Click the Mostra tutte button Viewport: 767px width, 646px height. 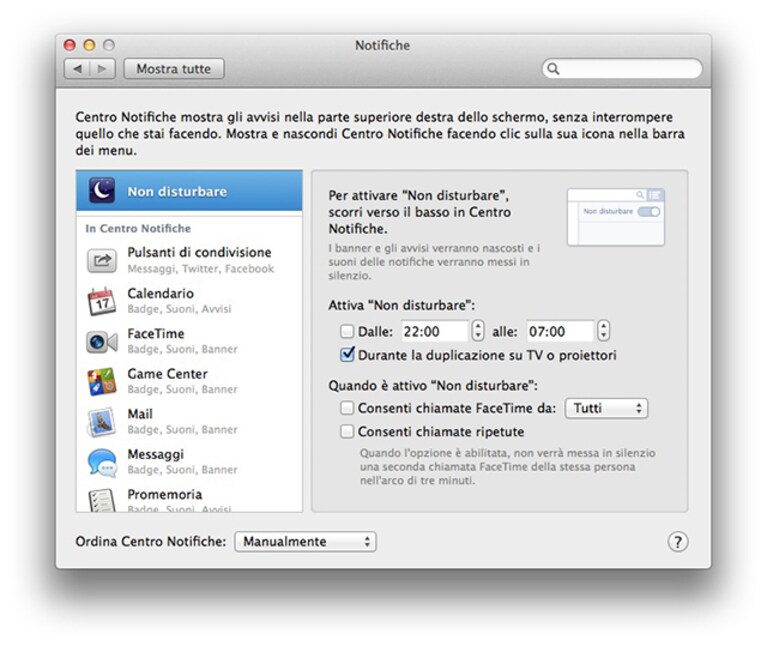tap(174, 69)
